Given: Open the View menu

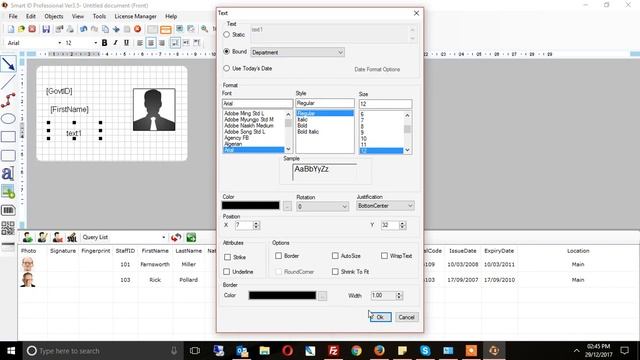Looking at the screenshot, I should coord(78,16).
